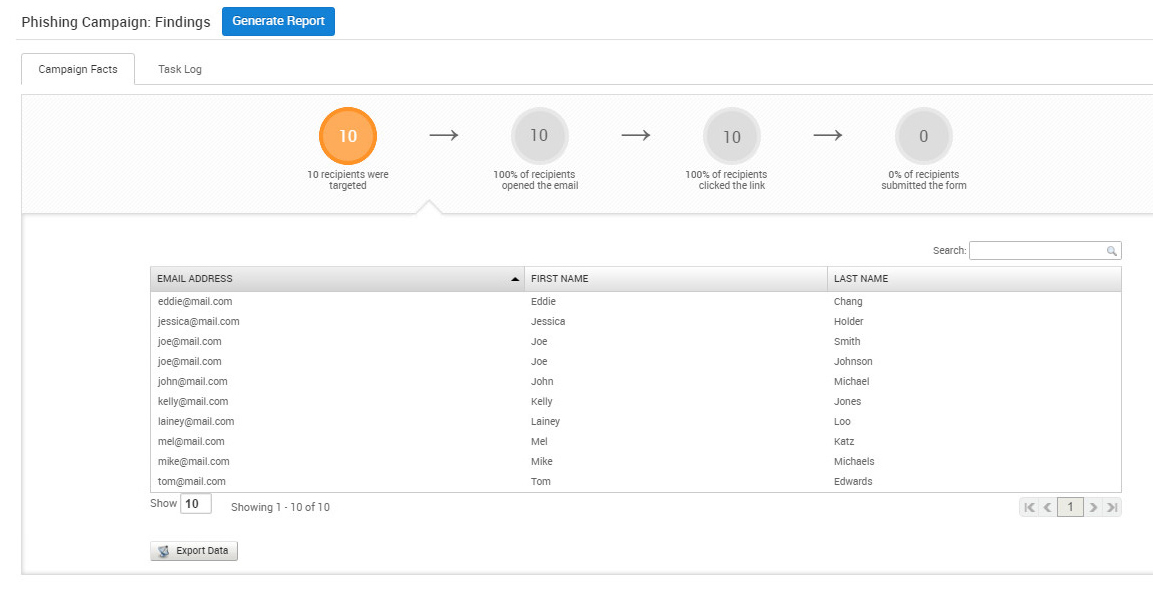Screen dimensions: 1153x595
Task: Click the opened the email circle
Action: tap(539, 136)
